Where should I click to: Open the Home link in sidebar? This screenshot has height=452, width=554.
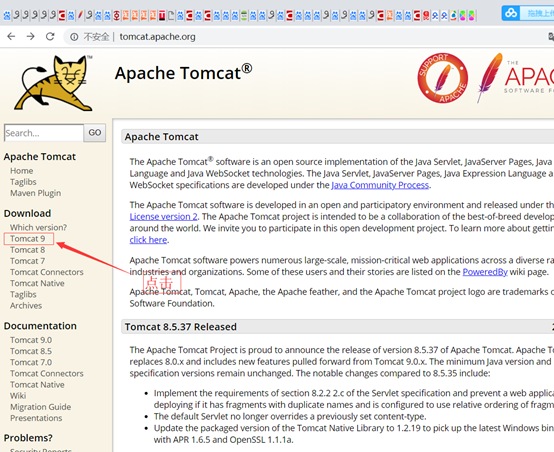tap(22, 171)
